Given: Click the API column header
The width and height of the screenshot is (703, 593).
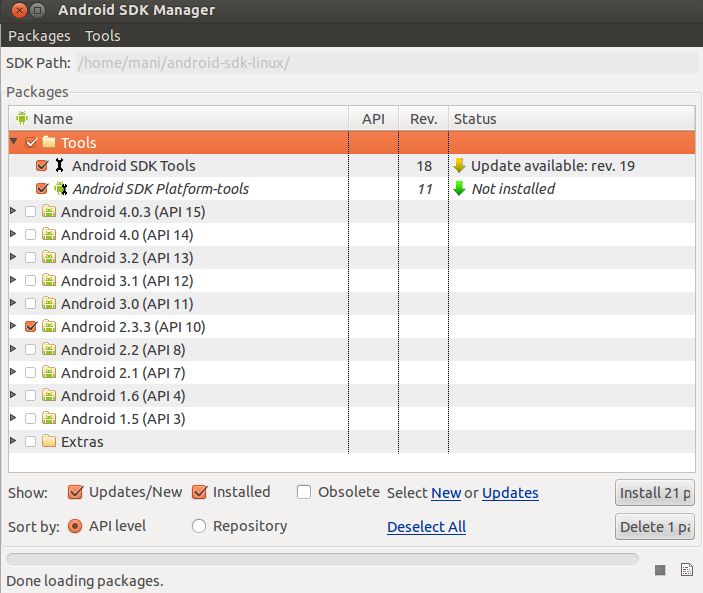Looking at the screenshot, I should [x=373, y=118].
